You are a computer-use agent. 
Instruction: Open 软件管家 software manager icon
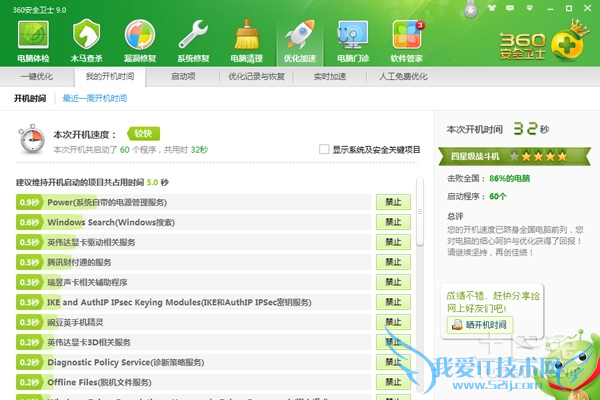coord(407,41)
